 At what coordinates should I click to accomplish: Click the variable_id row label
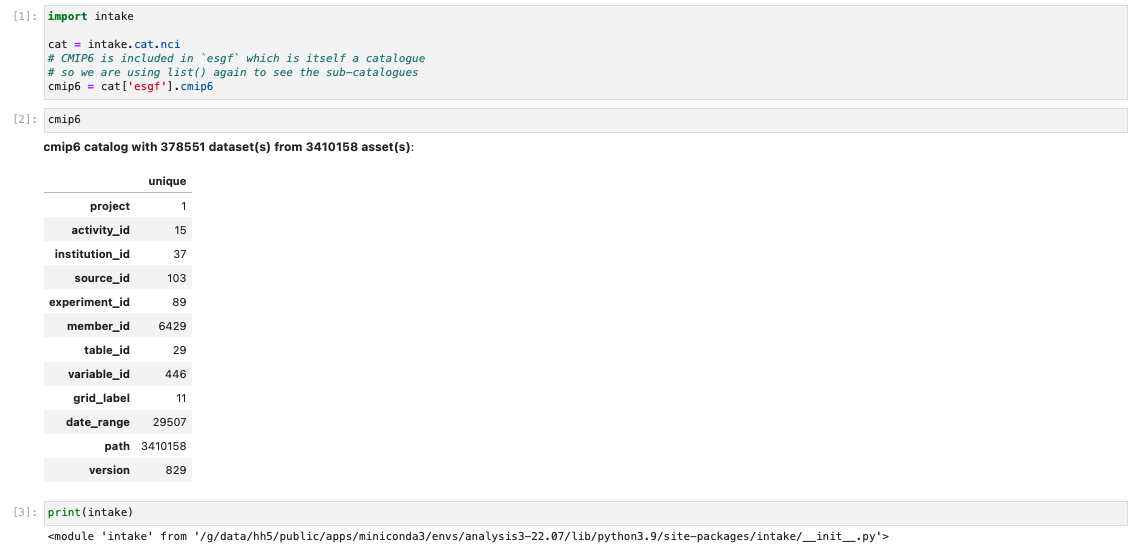coord(99,374)
